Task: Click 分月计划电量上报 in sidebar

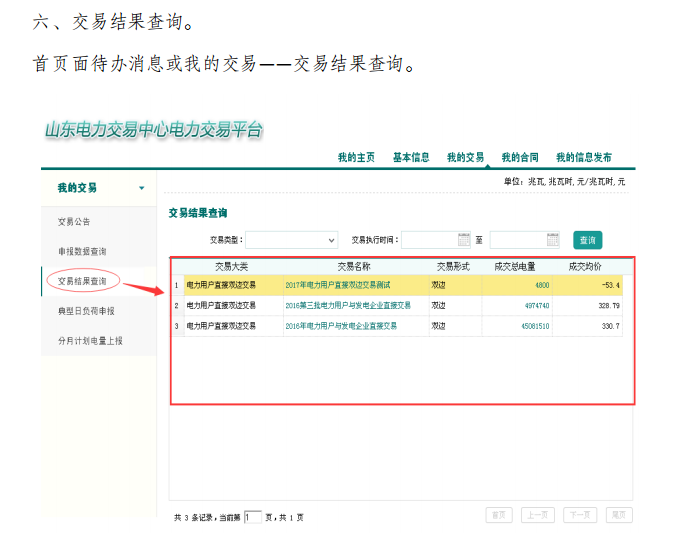Action: (x=90, y=341)
